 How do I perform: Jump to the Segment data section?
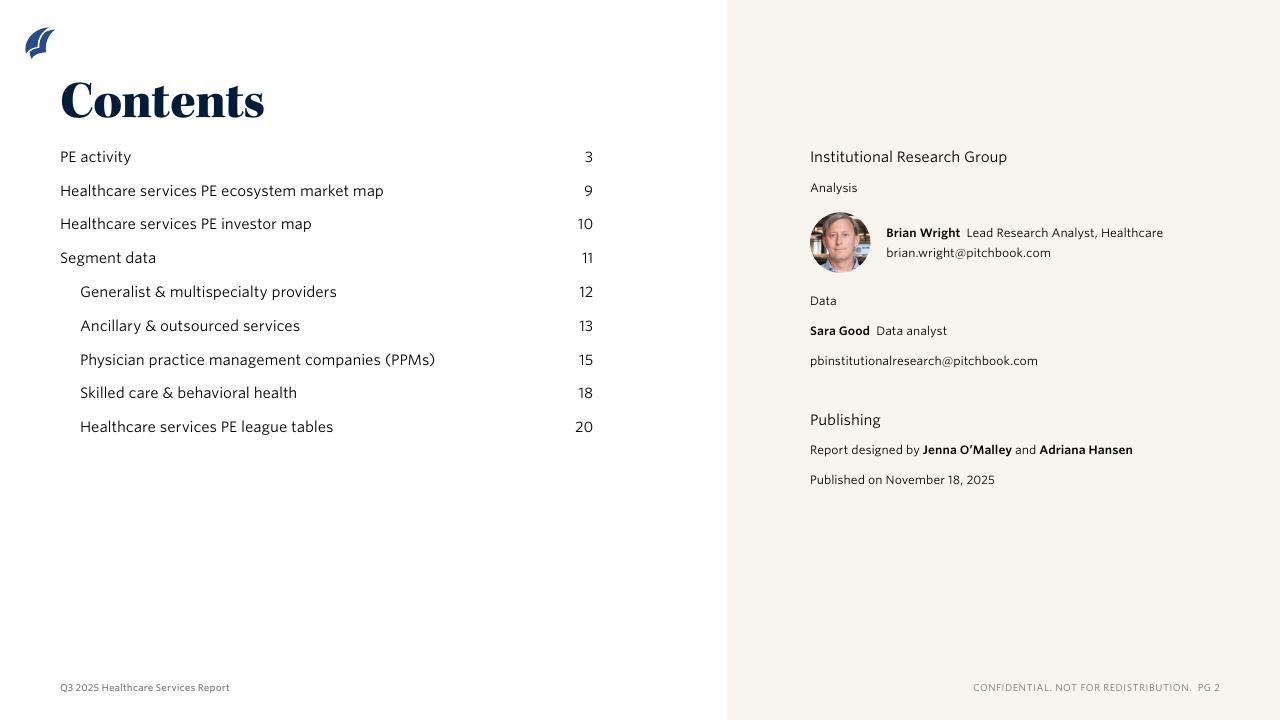tap(108, 258)
